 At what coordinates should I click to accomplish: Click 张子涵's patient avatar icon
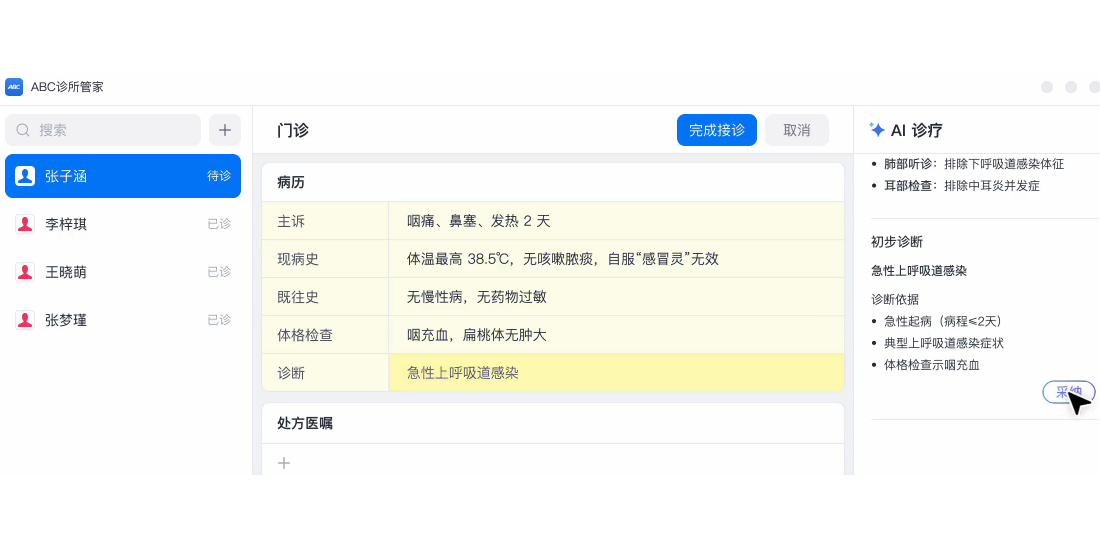click(25, 176)
